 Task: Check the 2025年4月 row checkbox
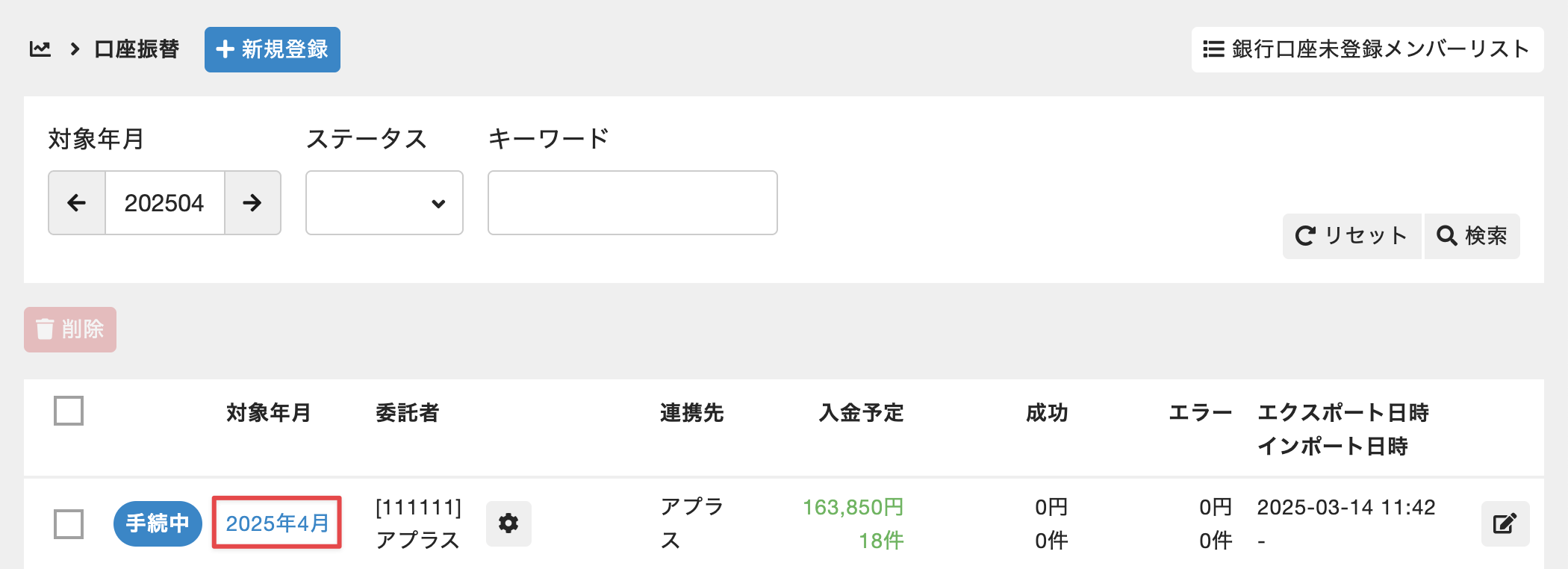tap(69, 523)
